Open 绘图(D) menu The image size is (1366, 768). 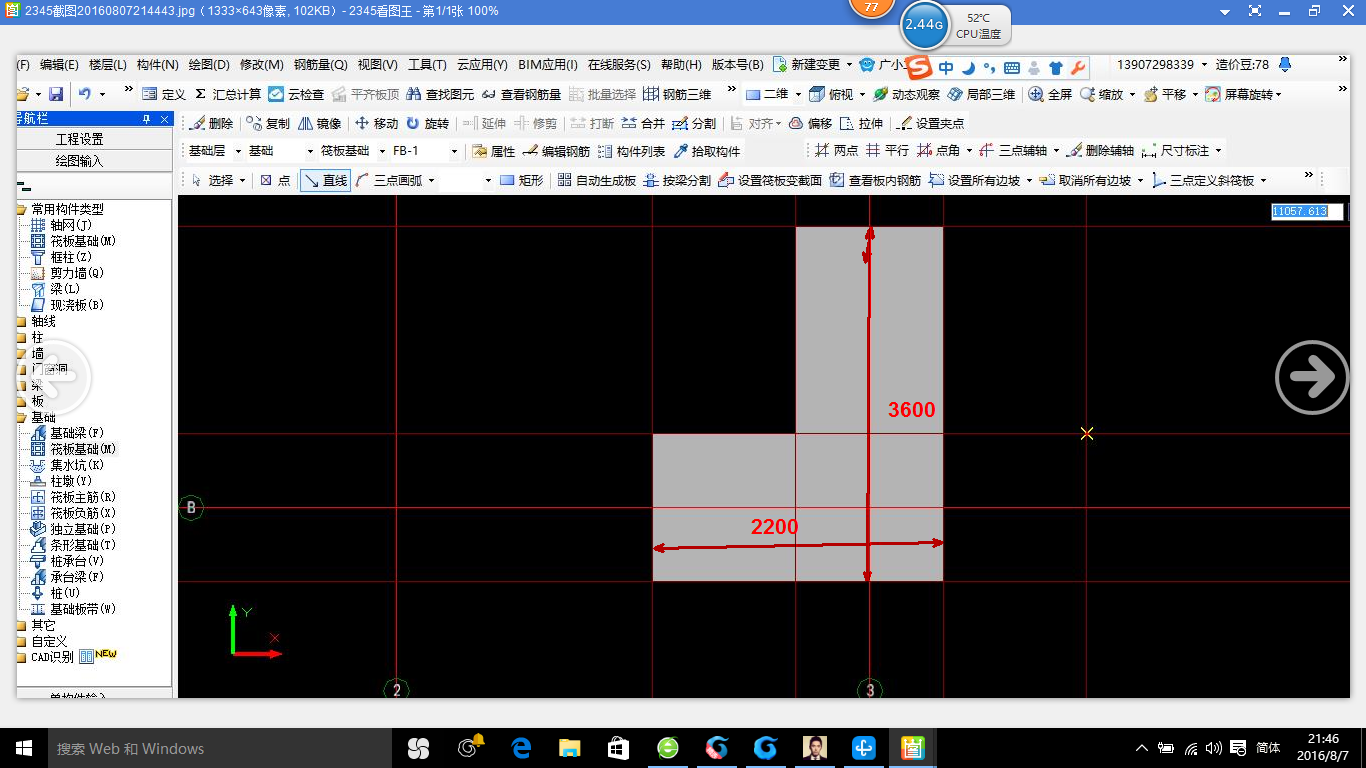coord(209,64)
